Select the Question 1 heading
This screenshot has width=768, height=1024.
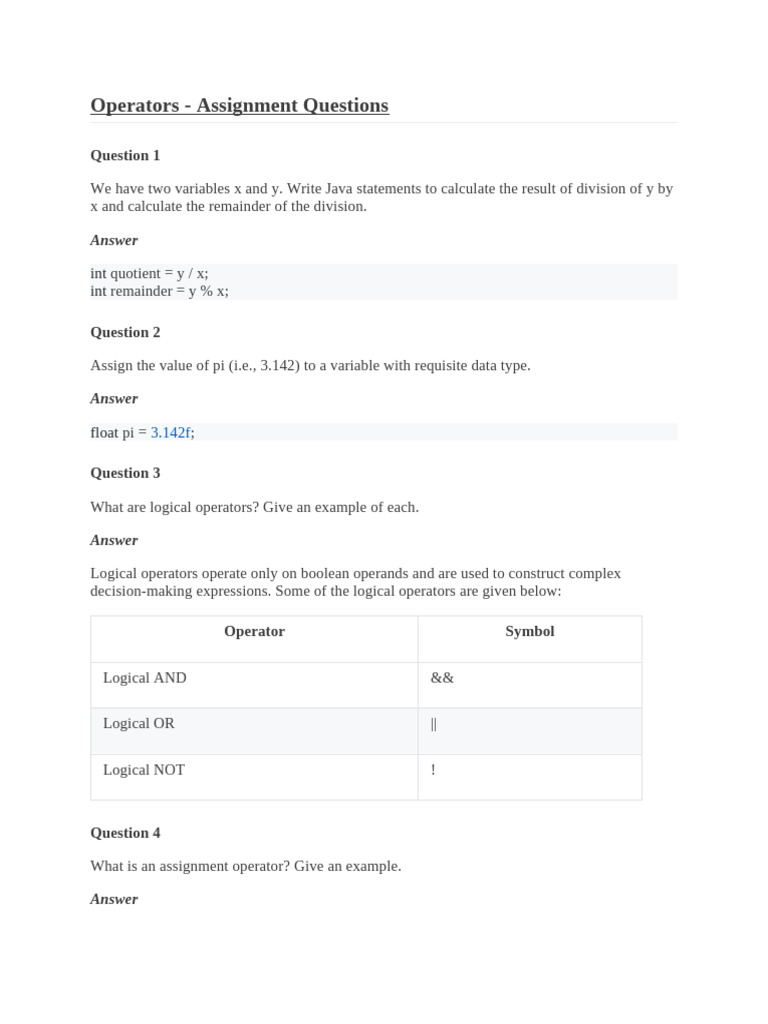point(125,155)
